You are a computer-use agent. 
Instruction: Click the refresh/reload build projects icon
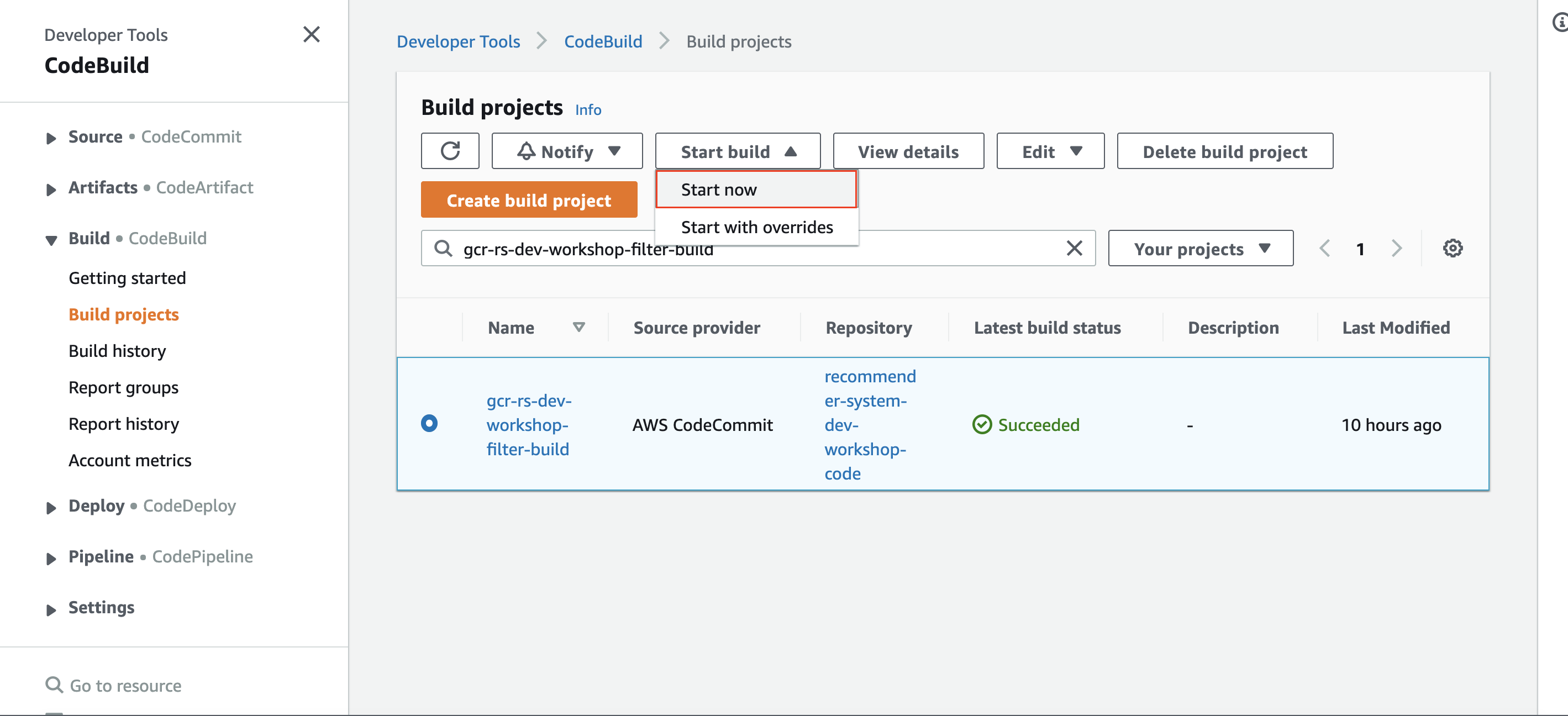pyautogui.click(x=450, y=151)
